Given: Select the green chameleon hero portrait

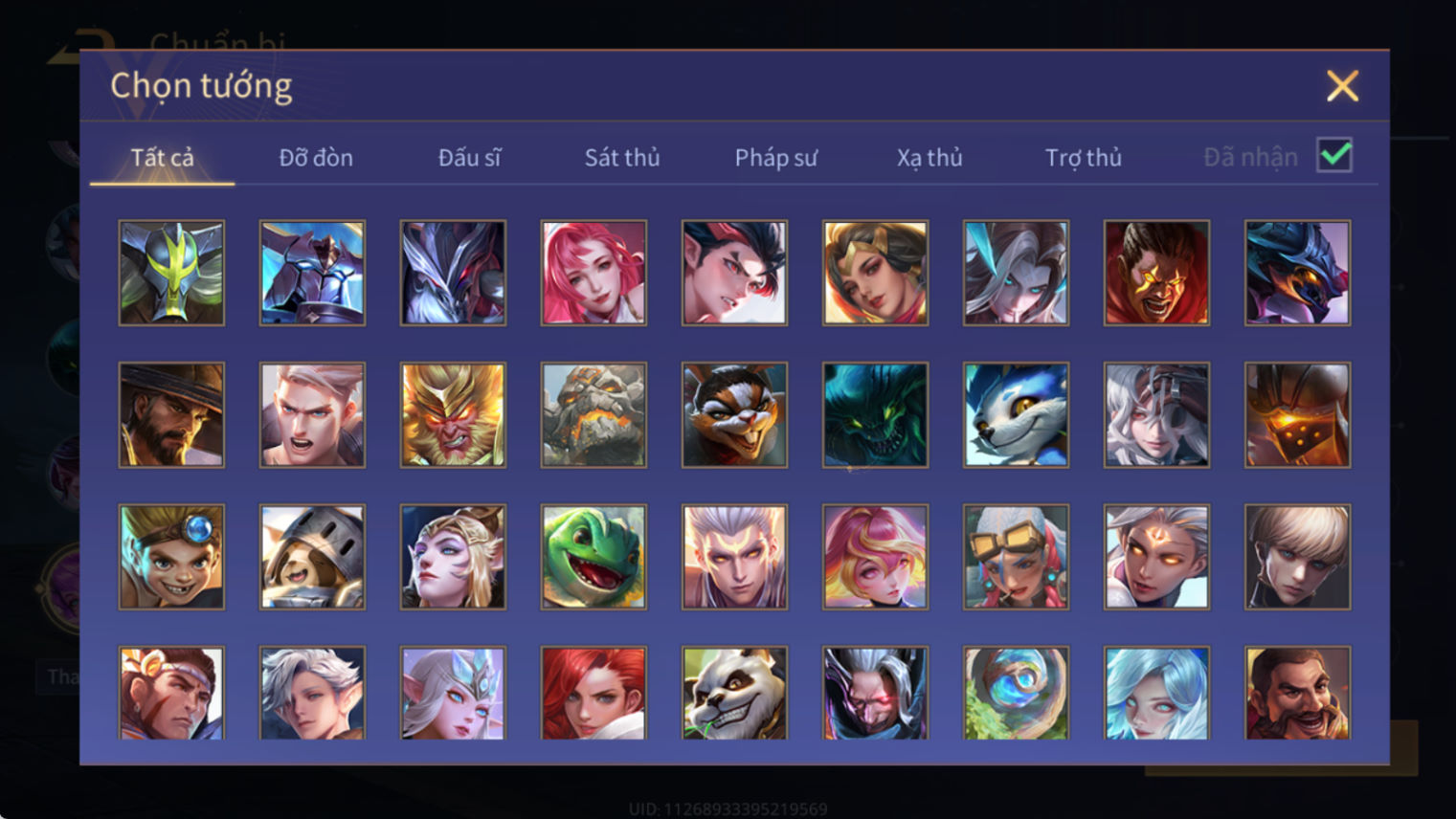Looking at the screenshot, I should 594,557.
